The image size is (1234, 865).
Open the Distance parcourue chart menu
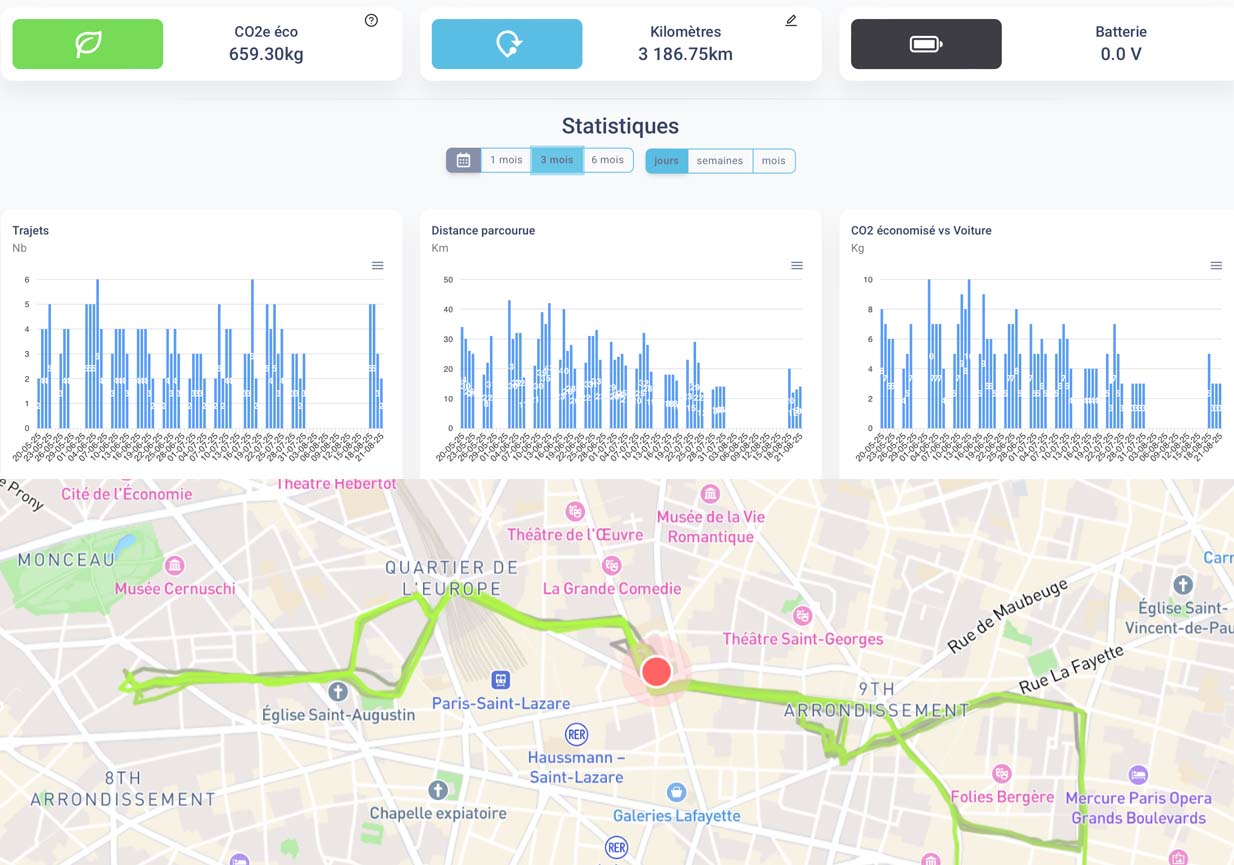click(797, 266)
